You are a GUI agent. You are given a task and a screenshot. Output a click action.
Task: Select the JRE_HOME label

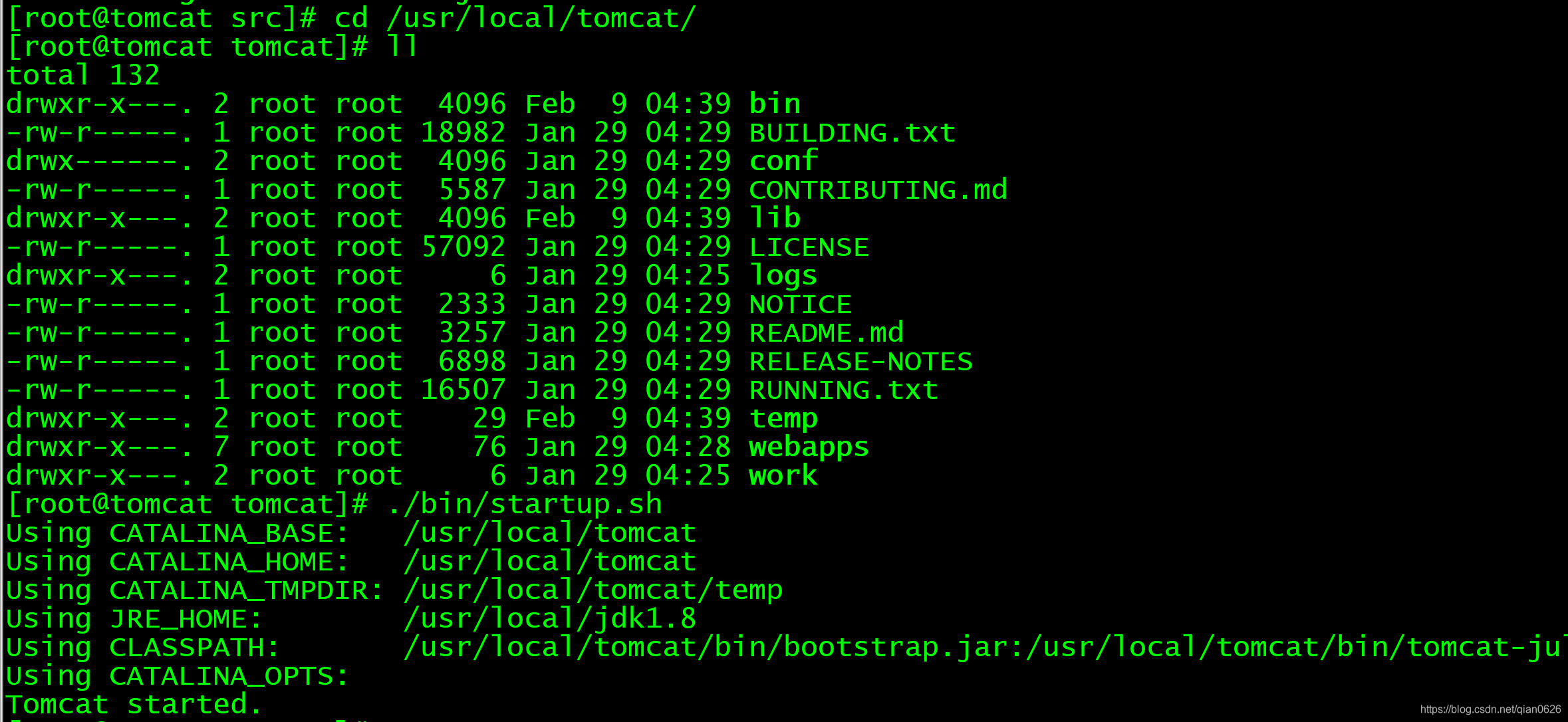coord(186,619)
